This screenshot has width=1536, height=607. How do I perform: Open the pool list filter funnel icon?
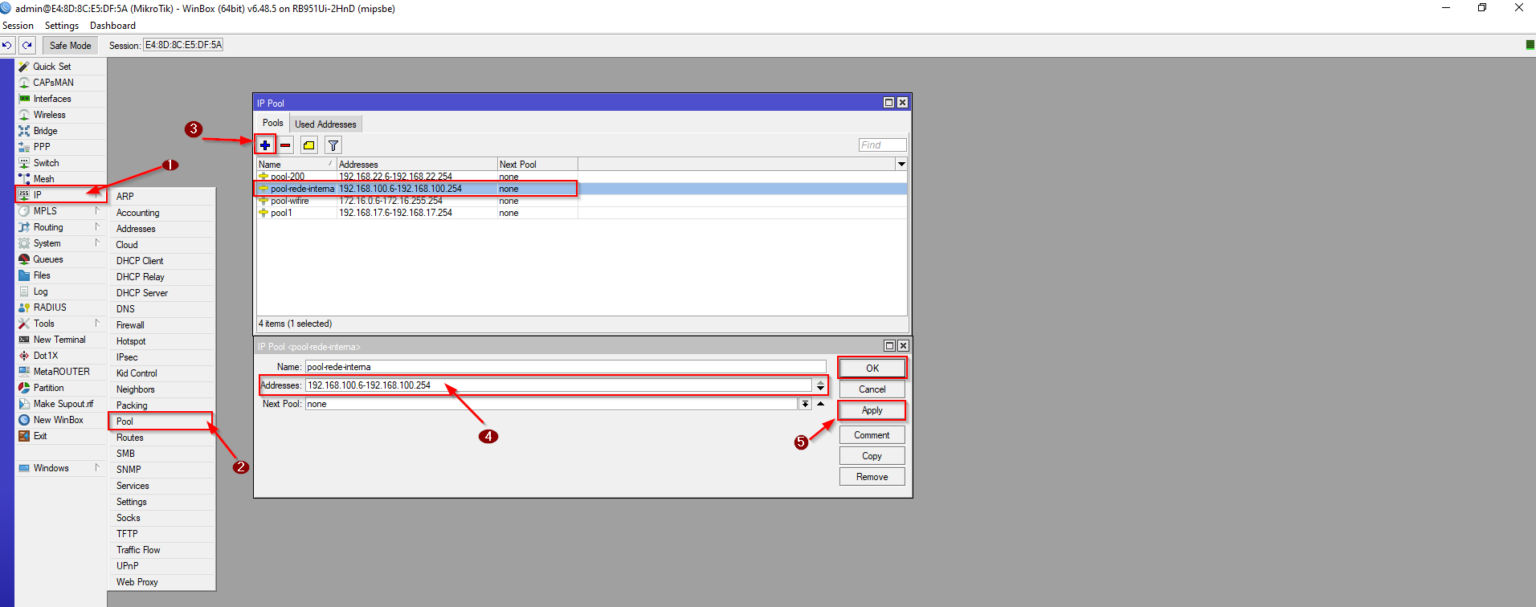(332, 144)
